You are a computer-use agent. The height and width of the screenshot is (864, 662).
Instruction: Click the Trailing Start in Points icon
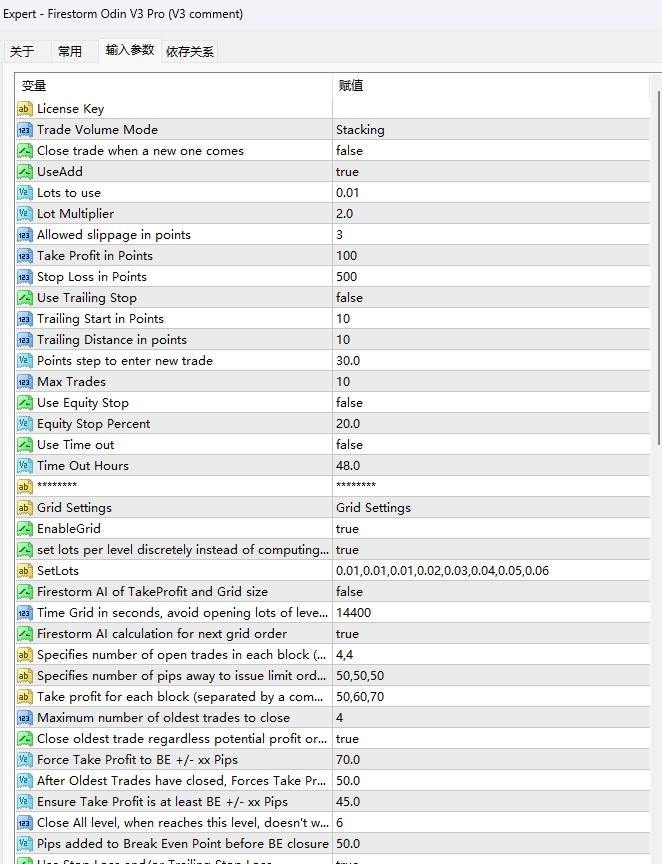click(x=24, y=319)
